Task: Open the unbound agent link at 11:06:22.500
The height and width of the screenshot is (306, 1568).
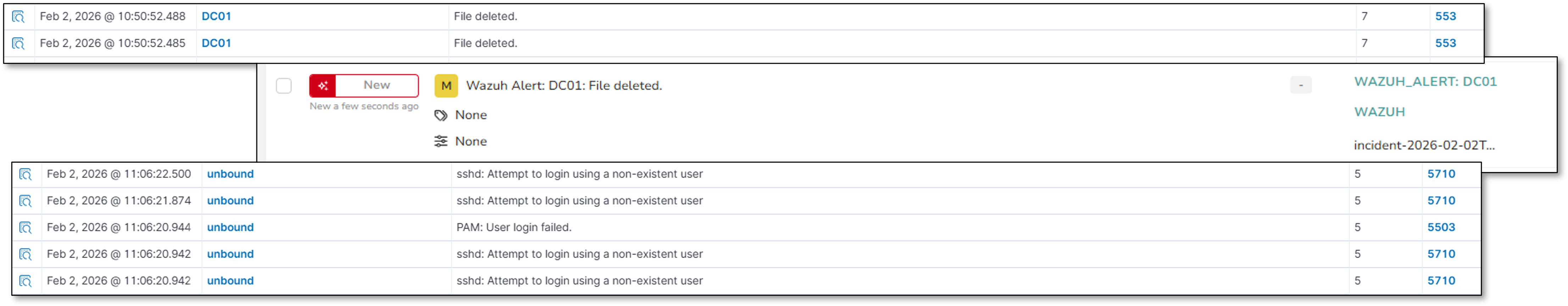Action: 230,174
